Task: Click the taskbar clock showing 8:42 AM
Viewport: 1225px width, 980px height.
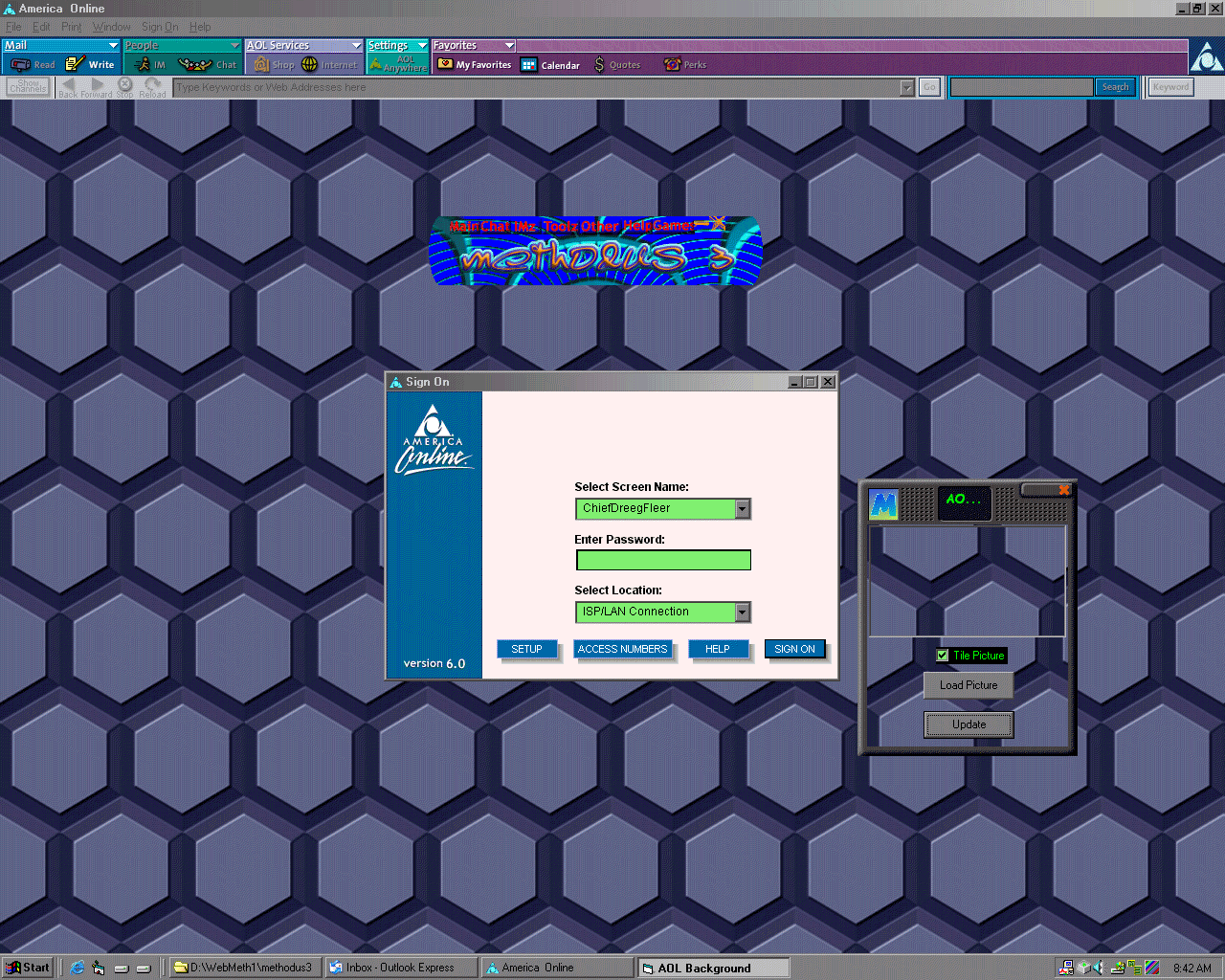Action: 1192,968
